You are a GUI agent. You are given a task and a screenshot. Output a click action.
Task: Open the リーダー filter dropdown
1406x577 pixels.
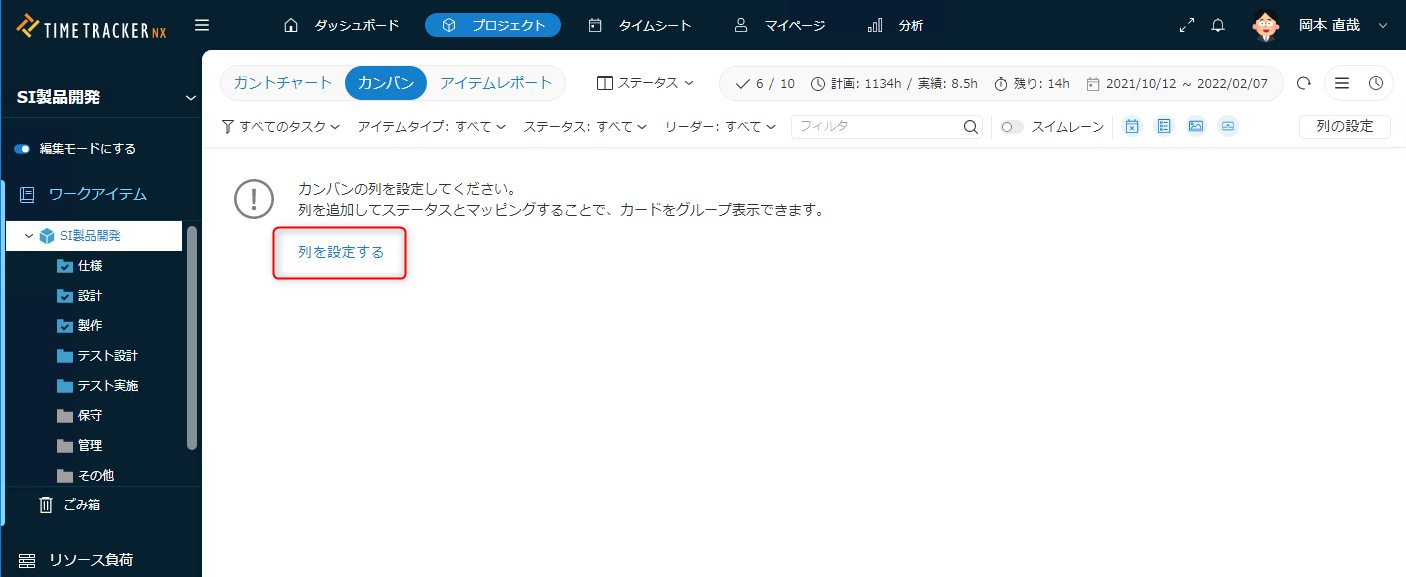(720, 127)
